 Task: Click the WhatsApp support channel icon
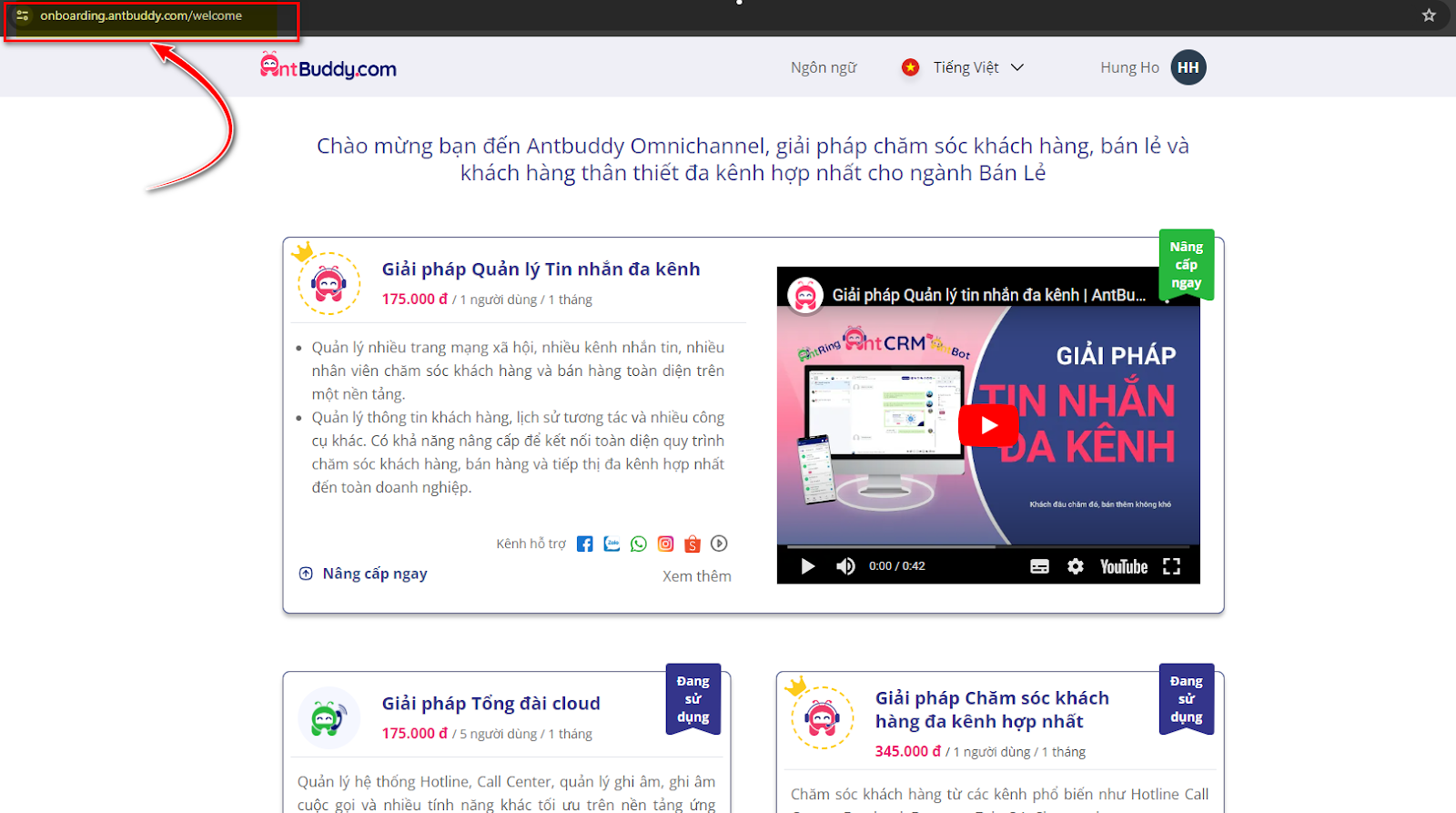(639, 544)
